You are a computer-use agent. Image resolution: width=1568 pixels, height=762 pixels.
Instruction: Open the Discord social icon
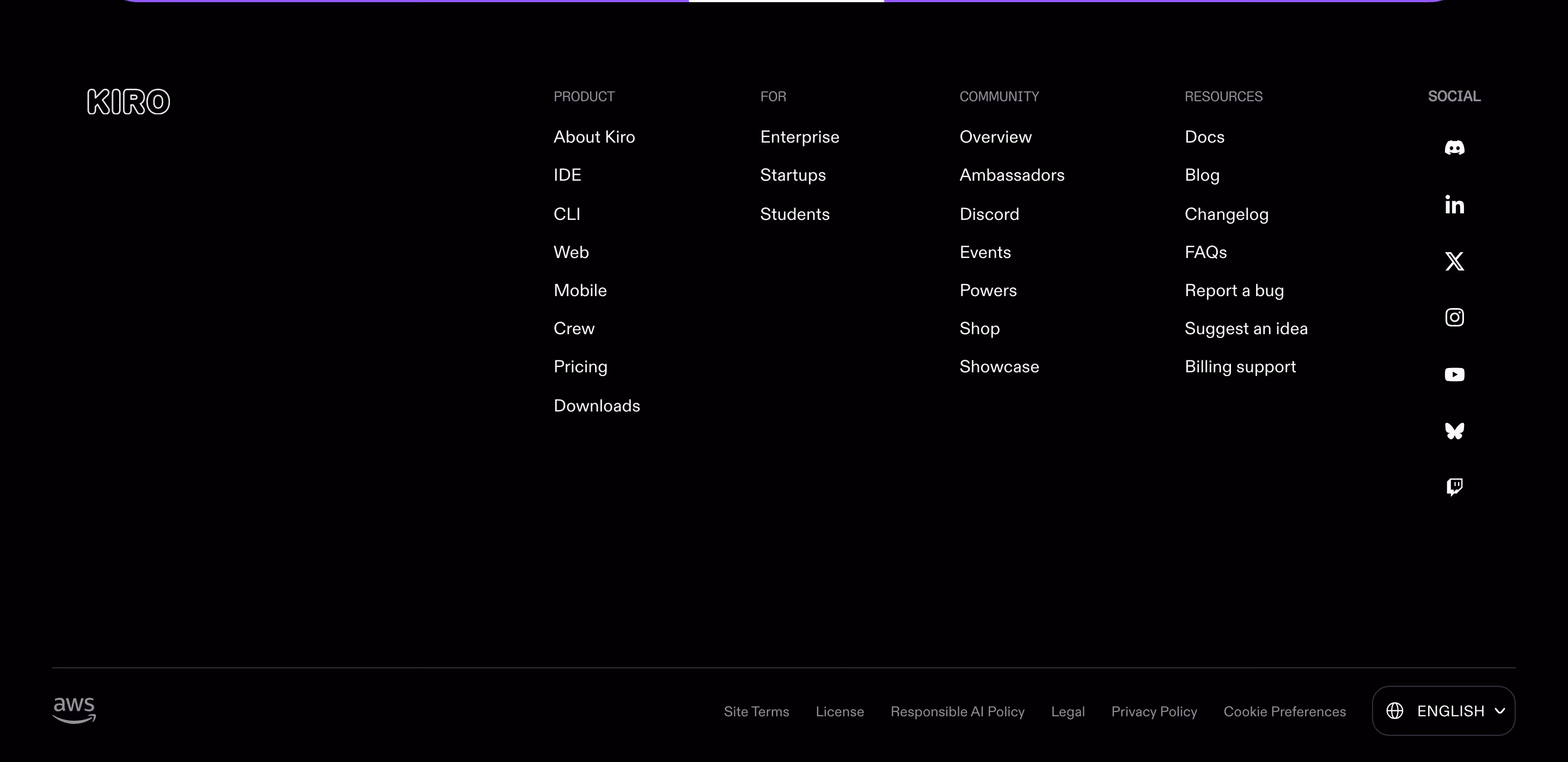coord(1454,148)
